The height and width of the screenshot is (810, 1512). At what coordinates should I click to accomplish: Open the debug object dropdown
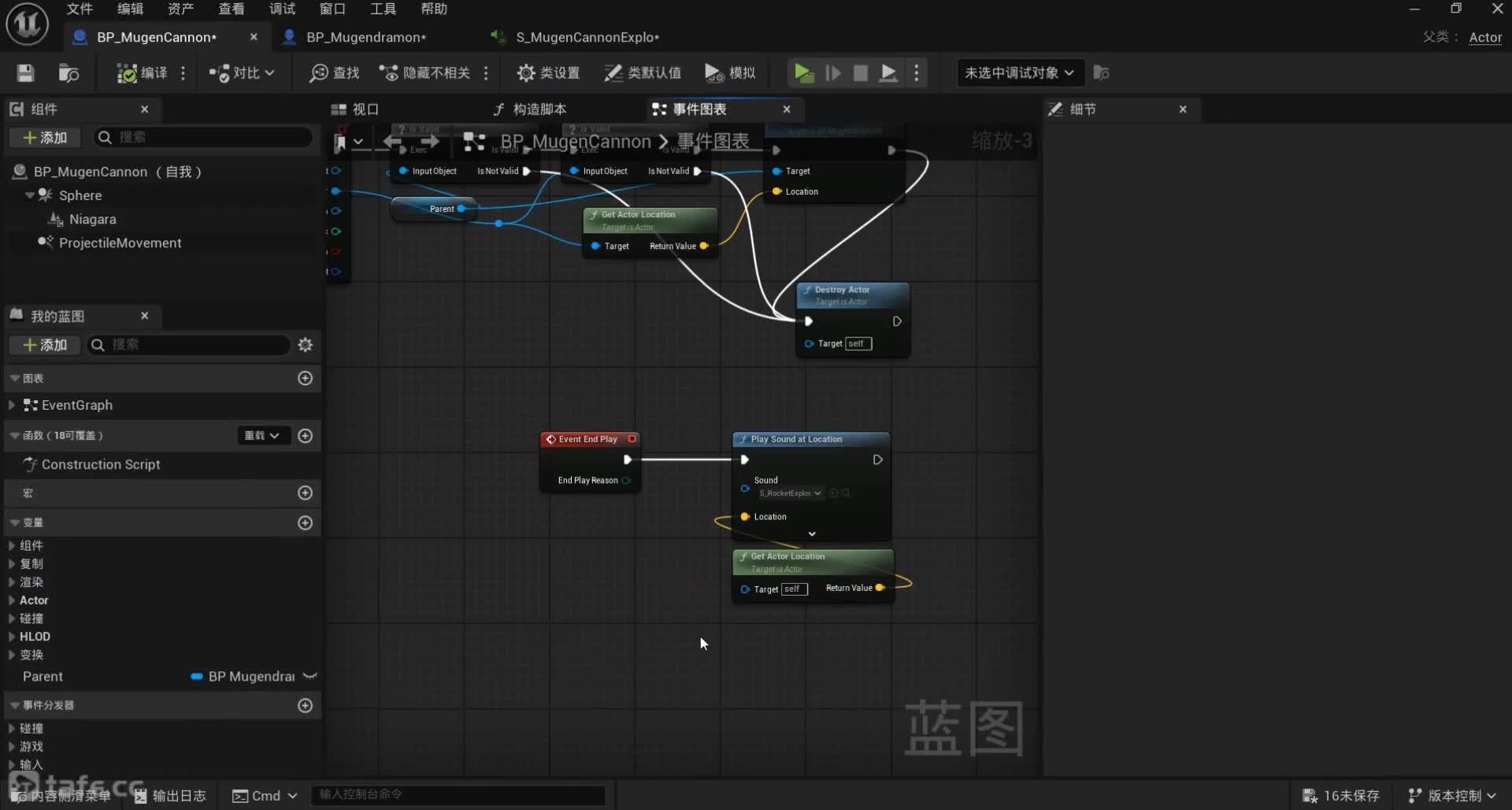pos(1019,73)
